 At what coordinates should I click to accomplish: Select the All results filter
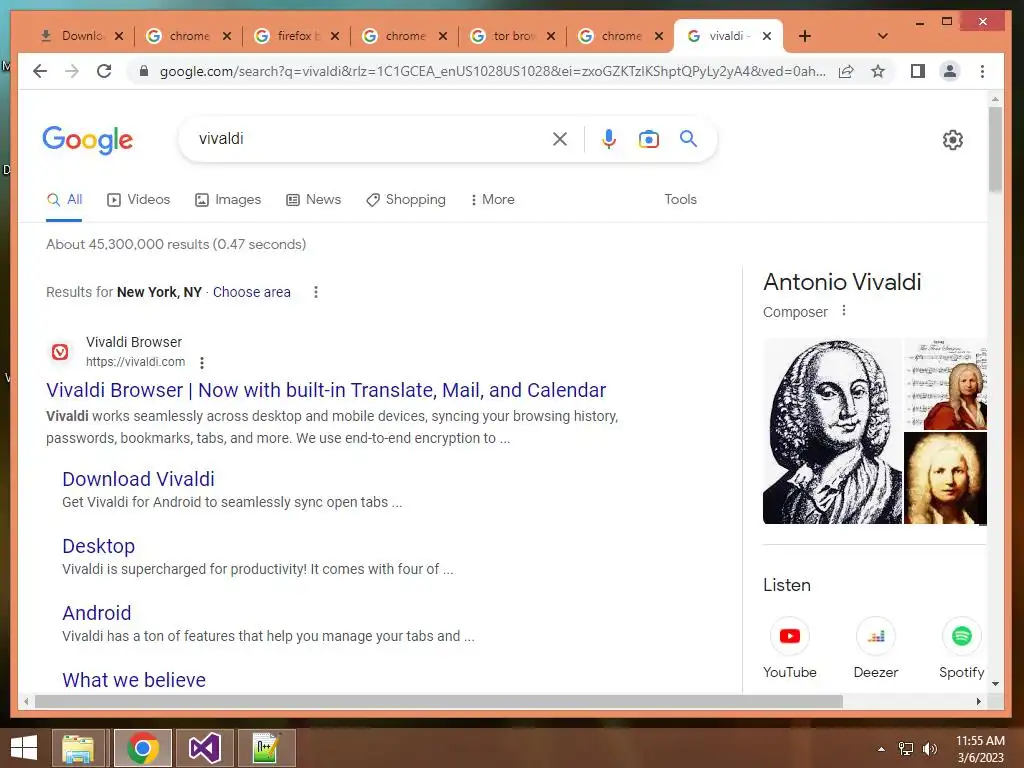(x=64, y=199)
